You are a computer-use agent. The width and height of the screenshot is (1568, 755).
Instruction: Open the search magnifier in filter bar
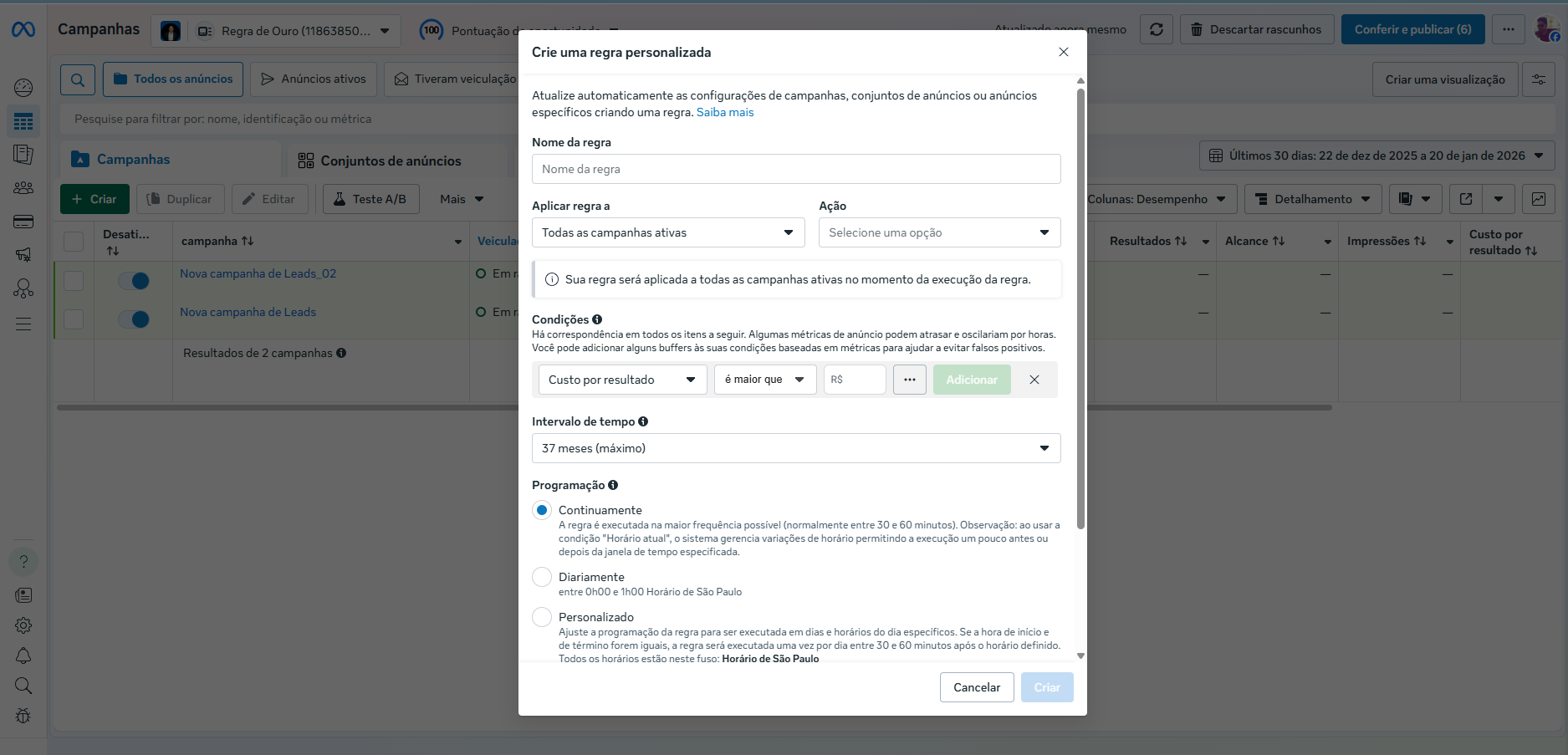[x=77, y=79]
